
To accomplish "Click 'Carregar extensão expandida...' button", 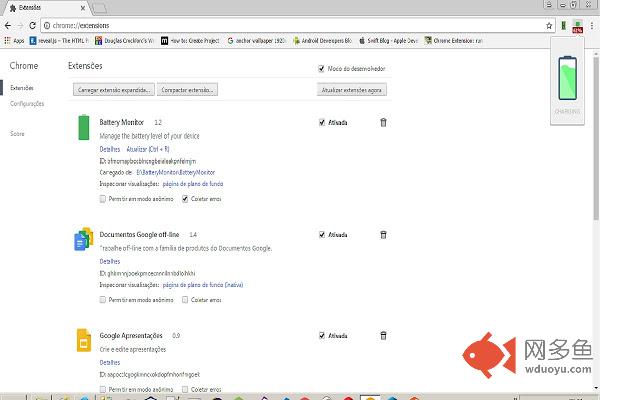I will (114, 90).
